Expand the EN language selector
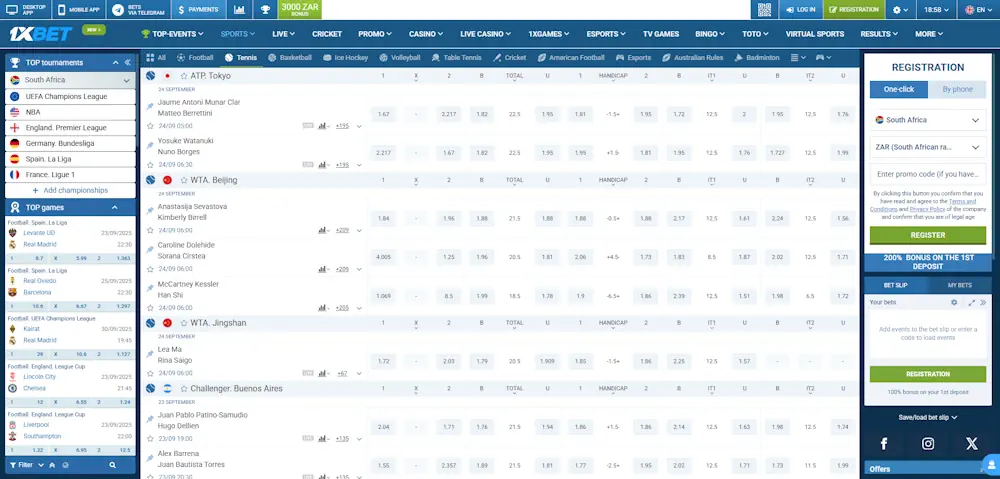Image resolution: width=1000 pixels, height=479 pixels. [x=974, y=9]
